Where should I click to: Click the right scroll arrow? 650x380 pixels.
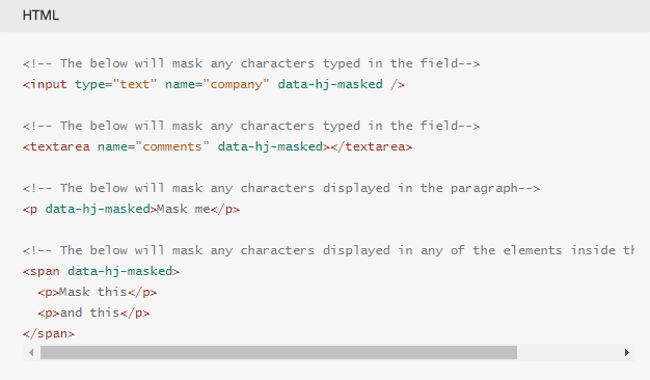[x=626, y=353]
